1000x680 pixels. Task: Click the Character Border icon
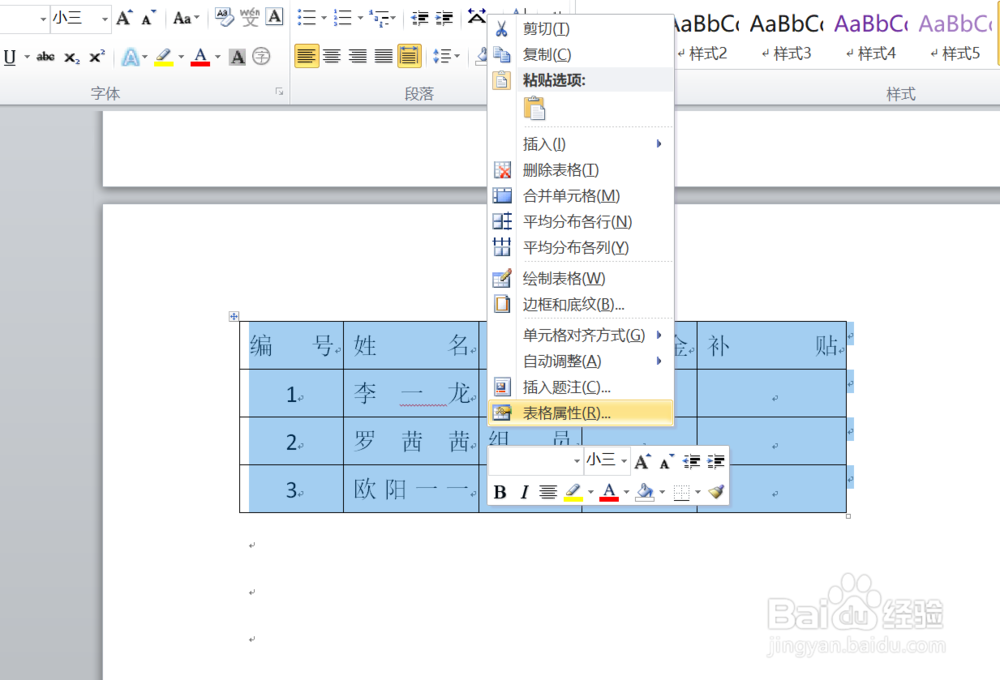(274, 17)
